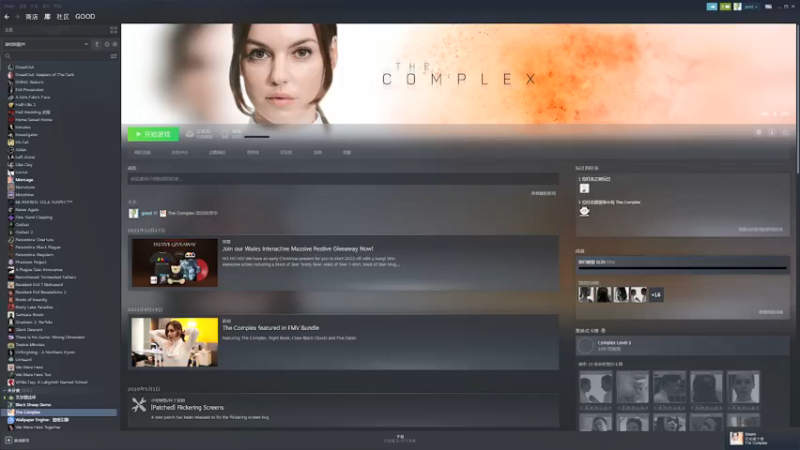Screen dimensions: 800x450
Task: Select DreadOut: Keepers of The Dark
Action: point(44,74)
